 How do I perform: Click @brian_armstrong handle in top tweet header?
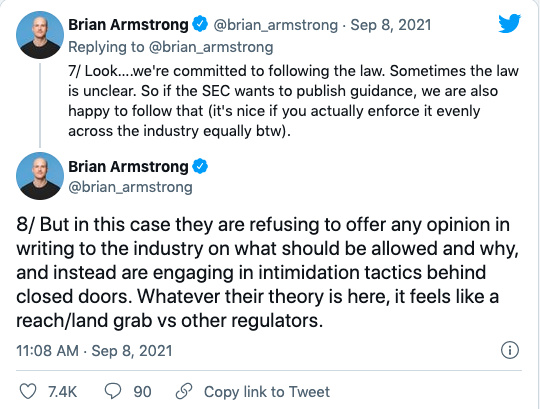pyautogui.click(x=276, y=25)
